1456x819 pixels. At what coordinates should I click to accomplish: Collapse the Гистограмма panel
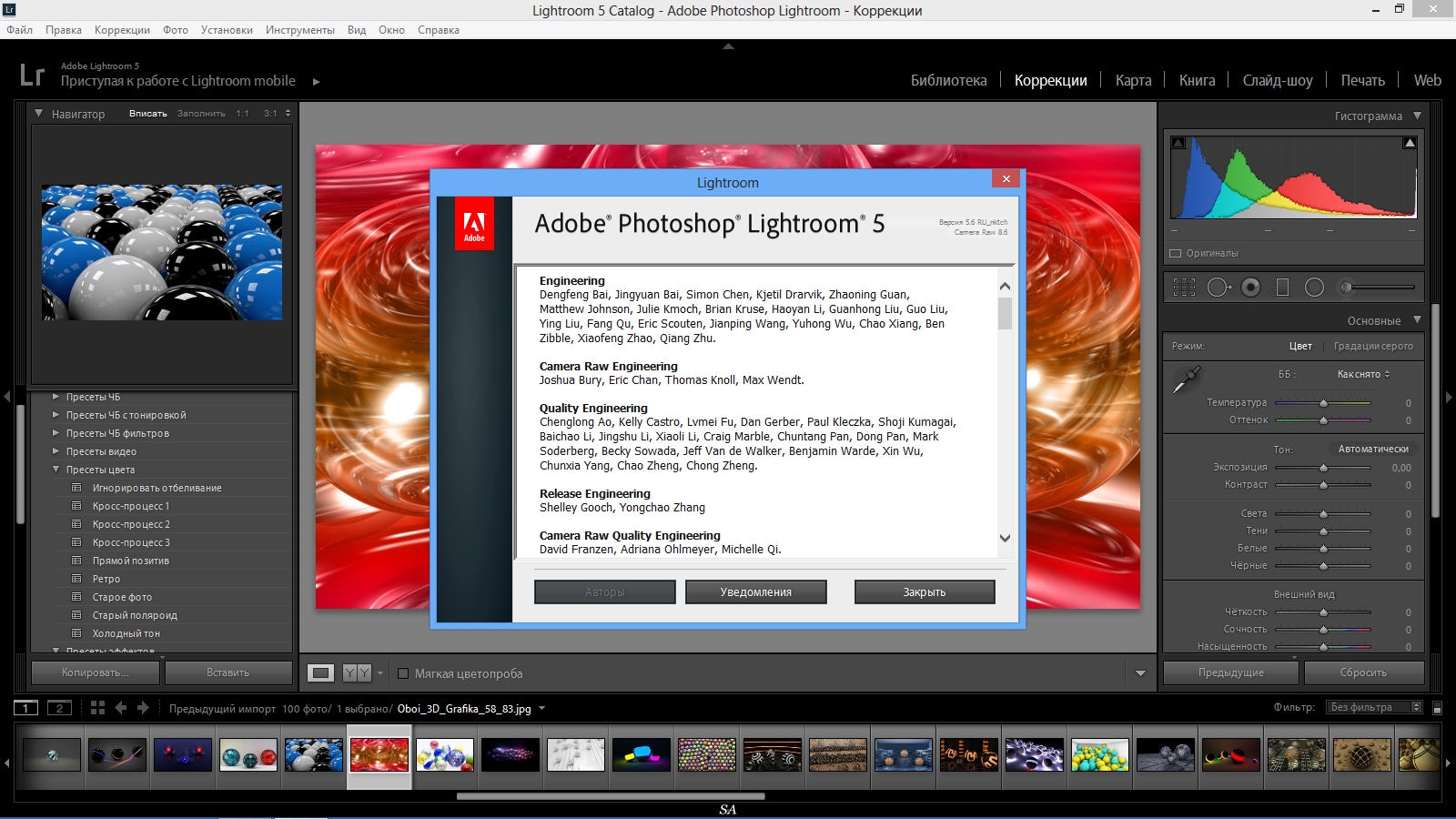(1417, 116)
